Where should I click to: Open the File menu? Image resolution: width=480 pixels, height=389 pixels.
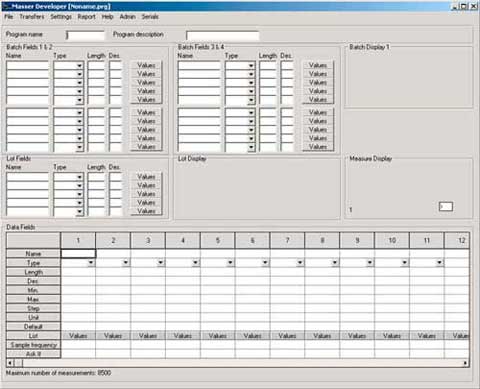point(9,17)
